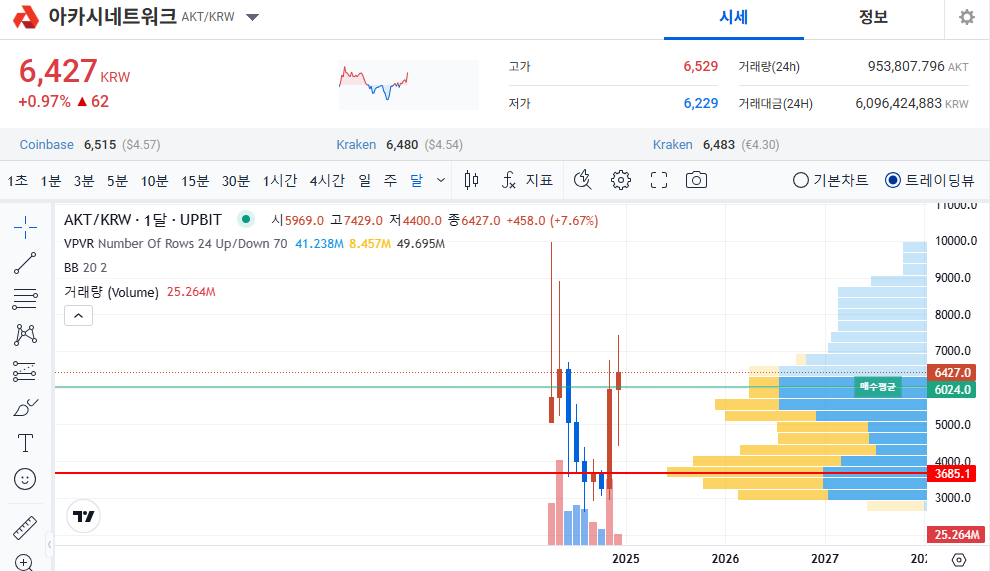Select the trend line drawing tool

pyautogui.click(x=25, y=263)
